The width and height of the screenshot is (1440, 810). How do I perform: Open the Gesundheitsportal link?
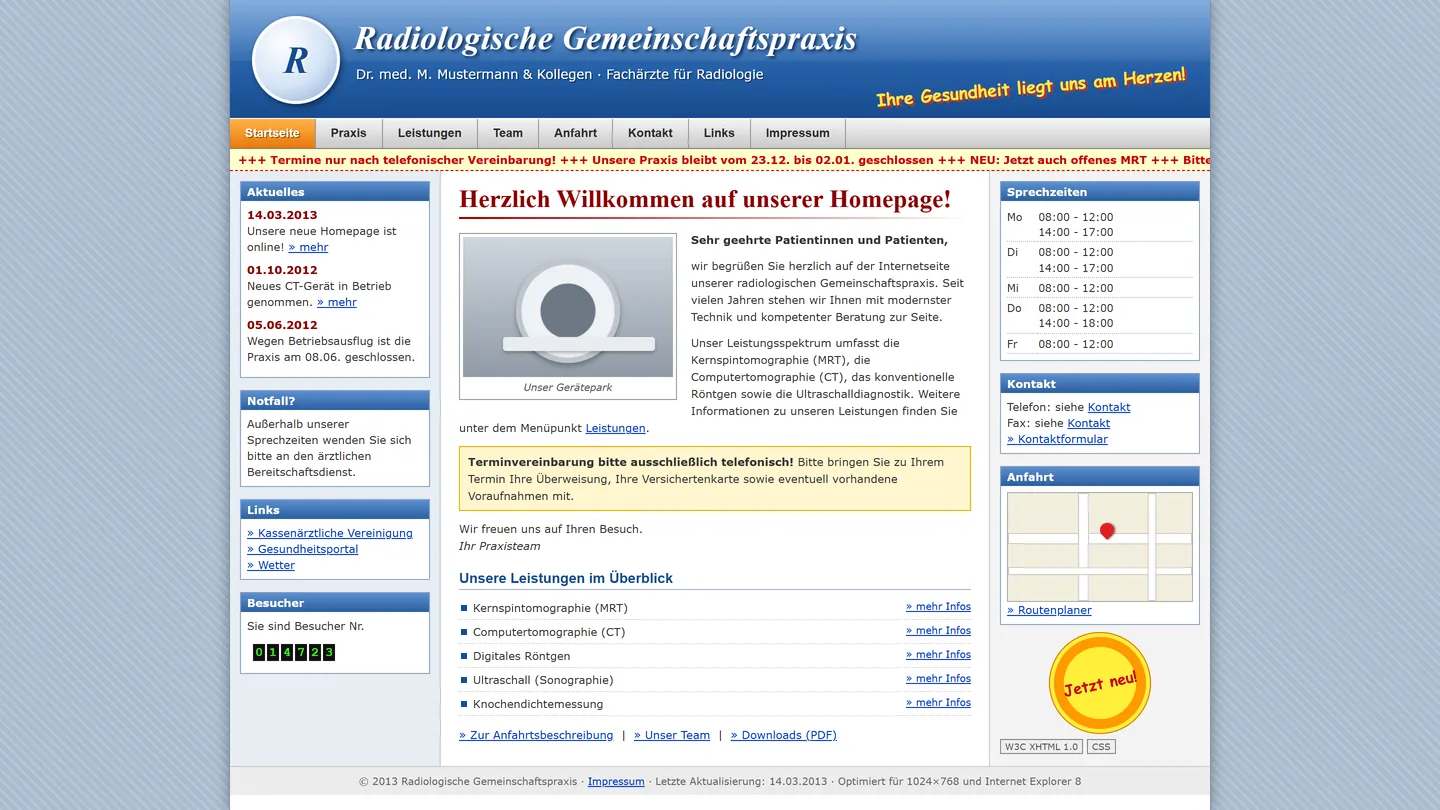[x=303, y=549]
